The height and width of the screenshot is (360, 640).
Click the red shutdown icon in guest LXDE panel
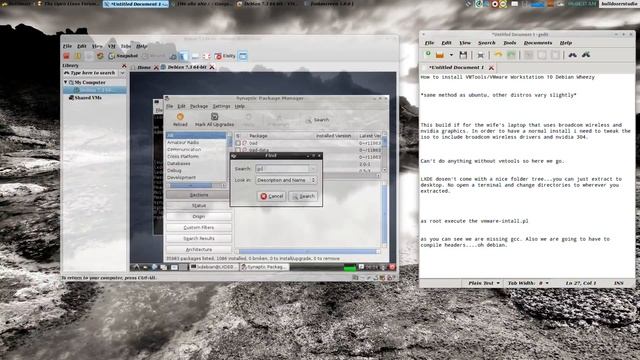tap(392, 267)
